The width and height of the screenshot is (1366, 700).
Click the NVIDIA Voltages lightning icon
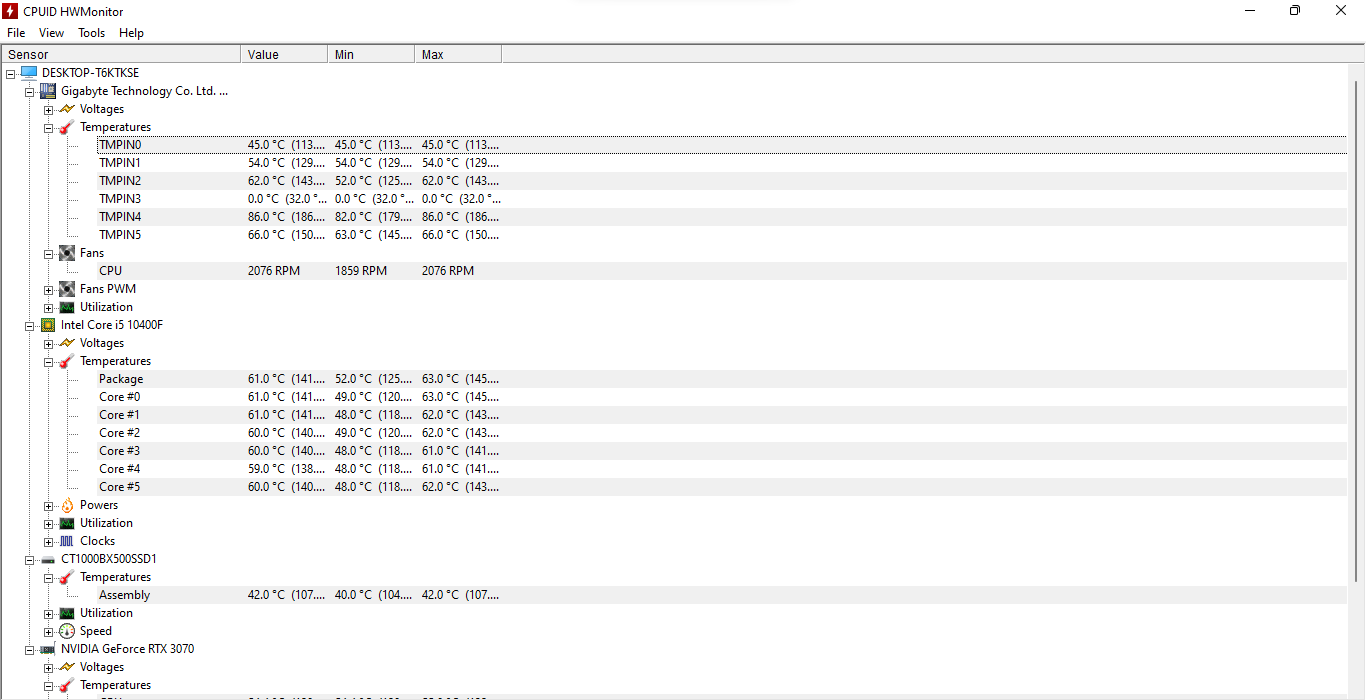pos(67,667)
